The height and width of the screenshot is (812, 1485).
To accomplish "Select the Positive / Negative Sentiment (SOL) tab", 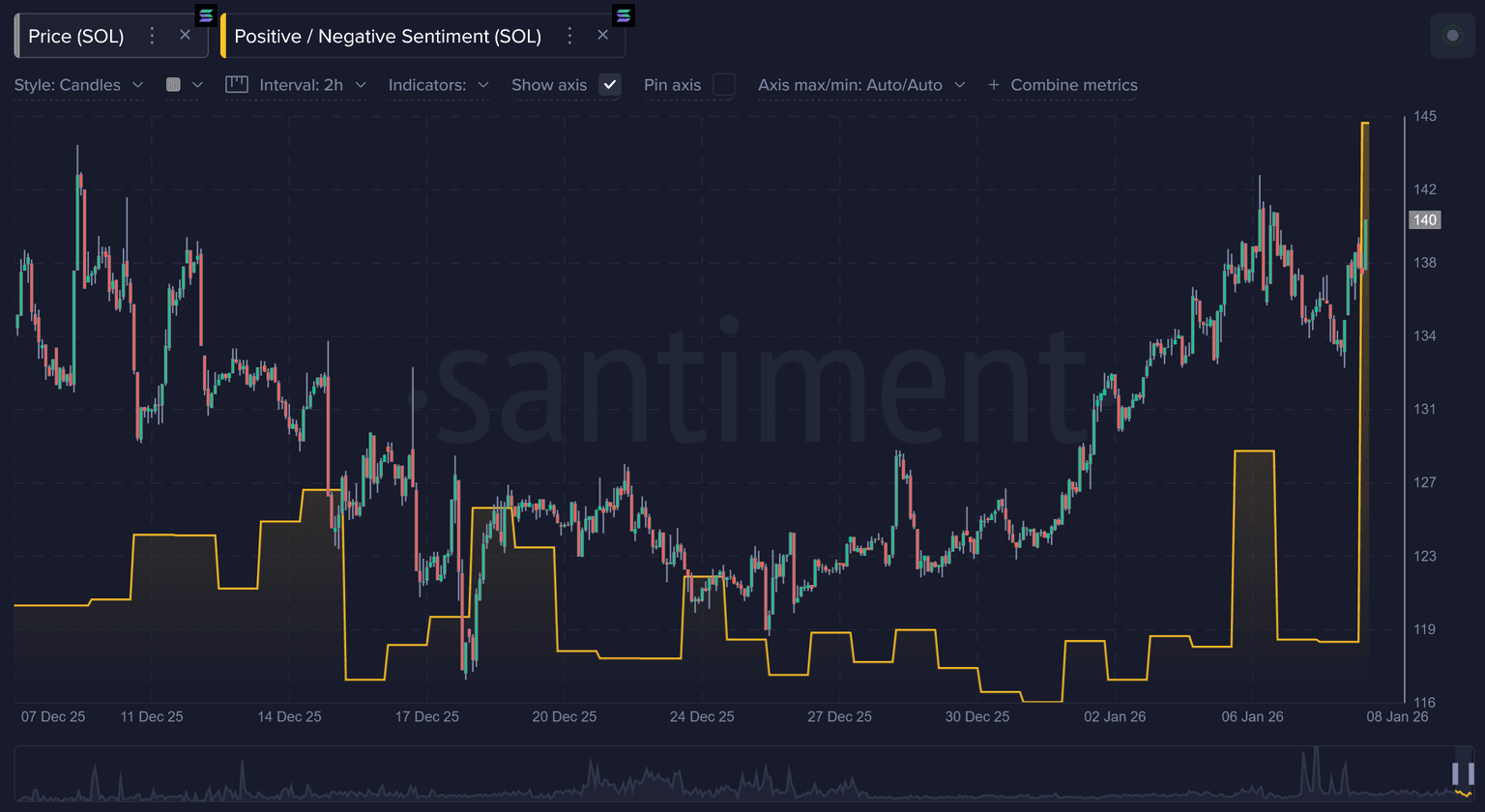I will [387, 36].
